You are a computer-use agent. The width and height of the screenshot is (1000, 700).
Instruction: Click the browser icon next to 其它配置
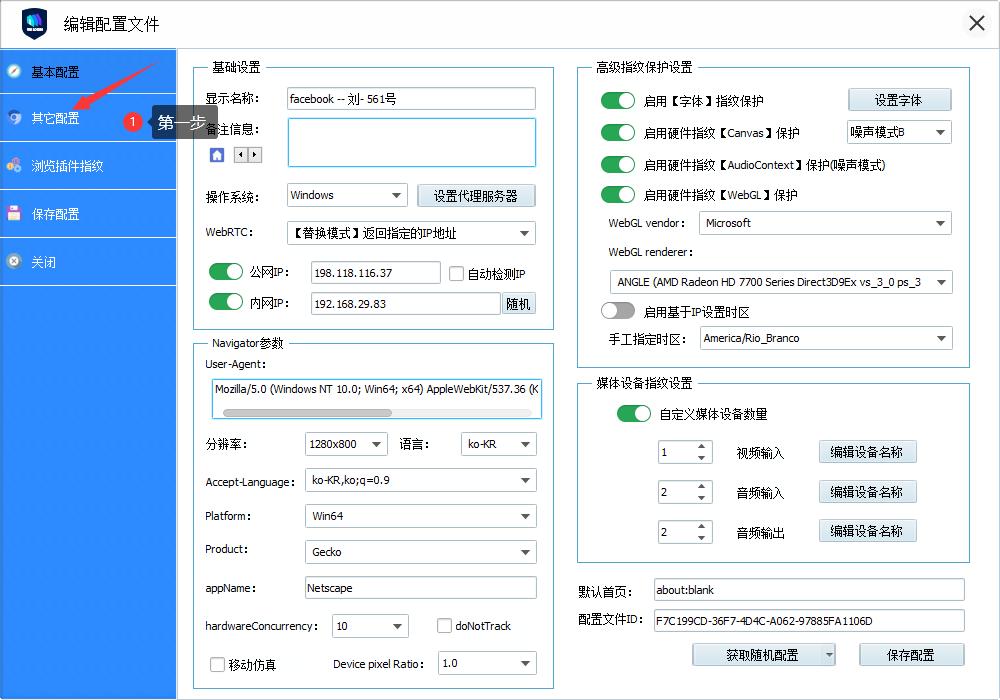(x=12, y=118)
